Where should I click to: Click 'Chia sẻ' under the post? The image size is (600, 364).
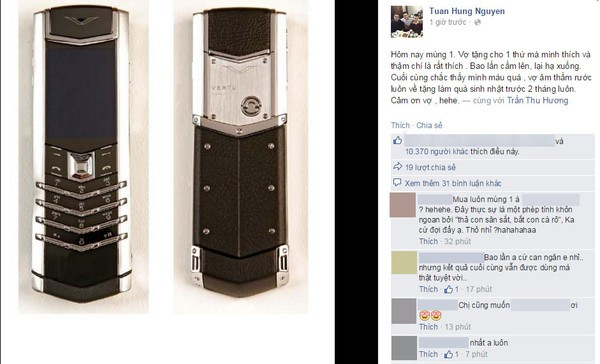click(429, 125)
